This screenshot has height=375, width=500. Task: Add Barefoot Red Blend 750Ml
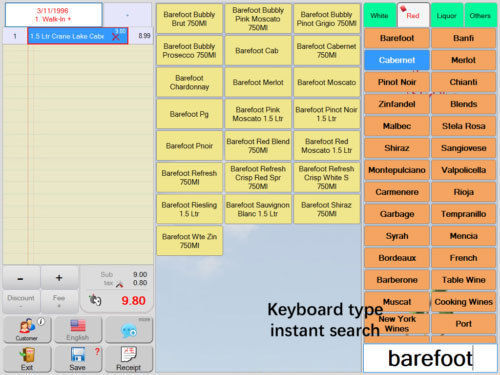point(258,146)
